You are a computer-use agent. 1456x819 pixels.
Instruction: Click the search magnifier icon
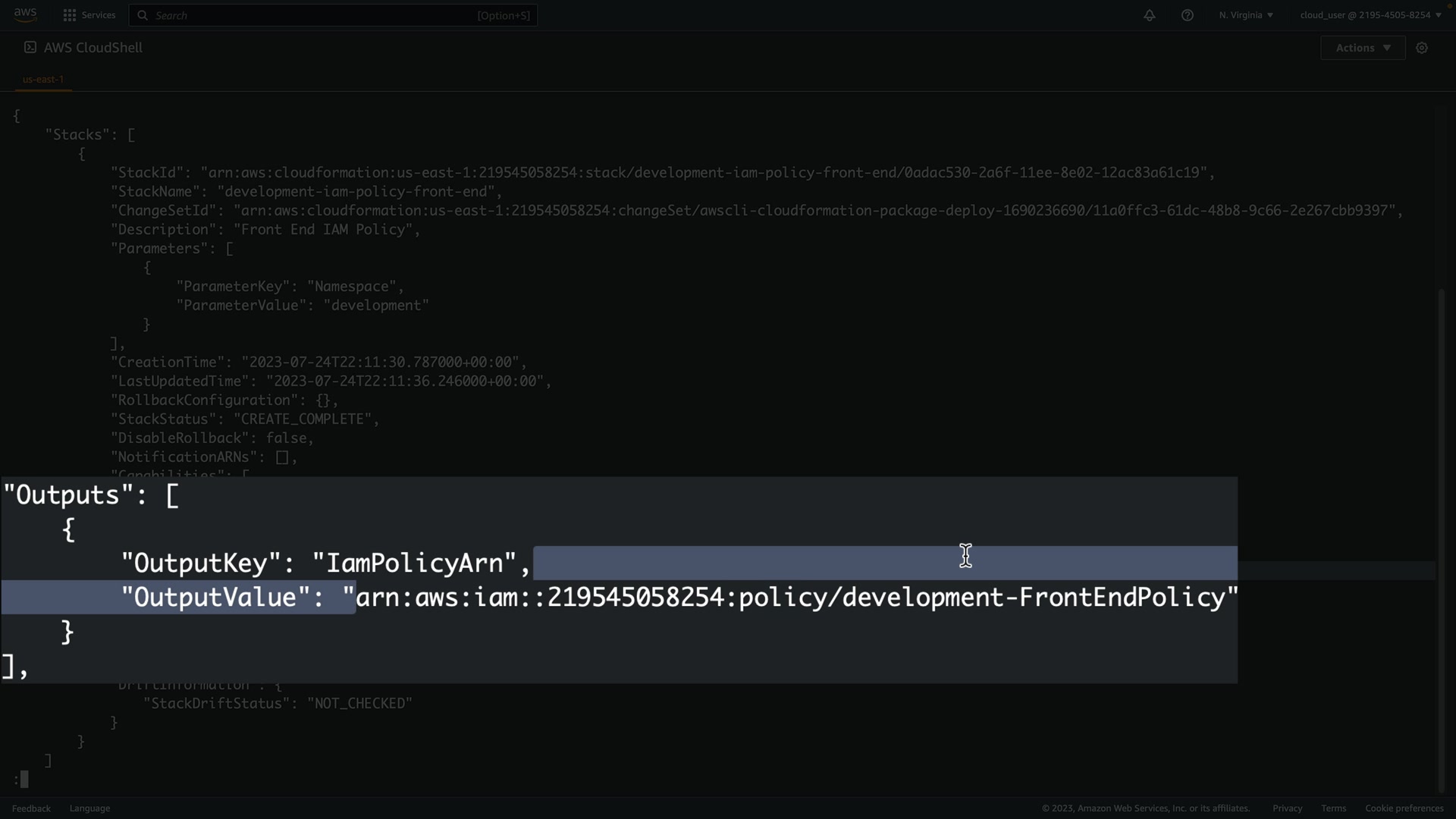coord(143,15)
